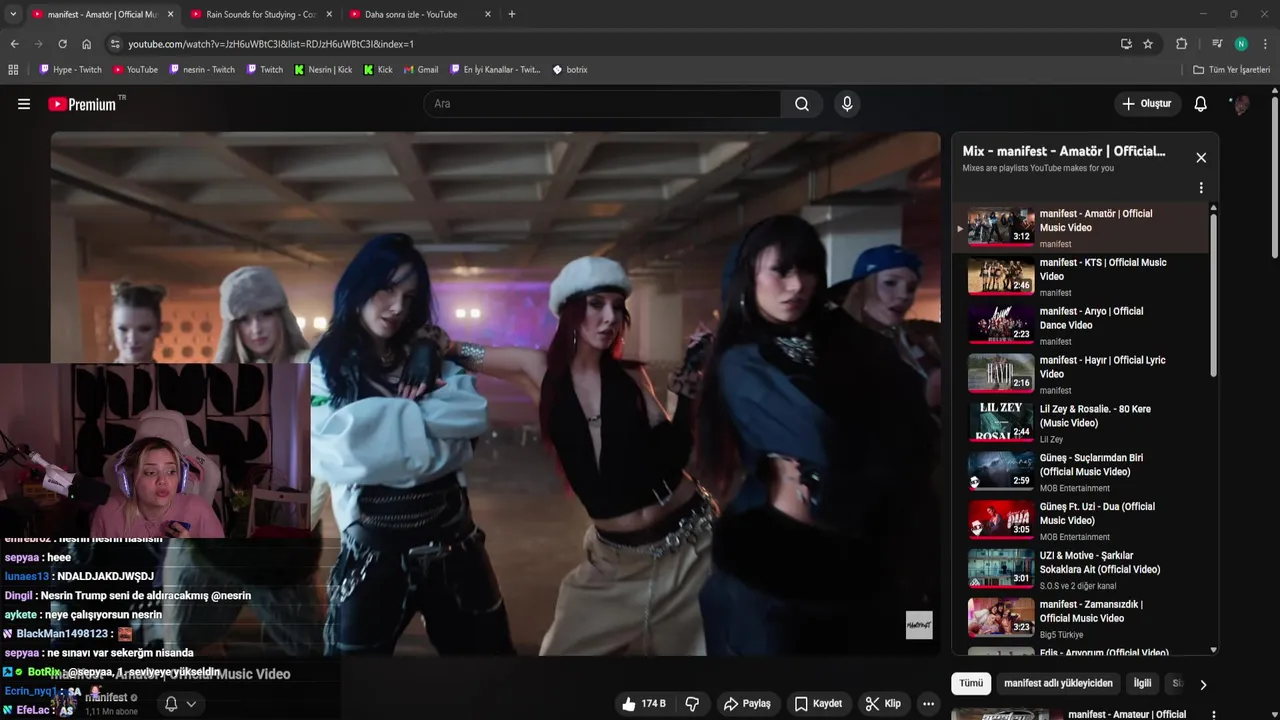Open the install/cast icon in address bar
This screenshot has height=720, width=1280.
point(1126,44)
